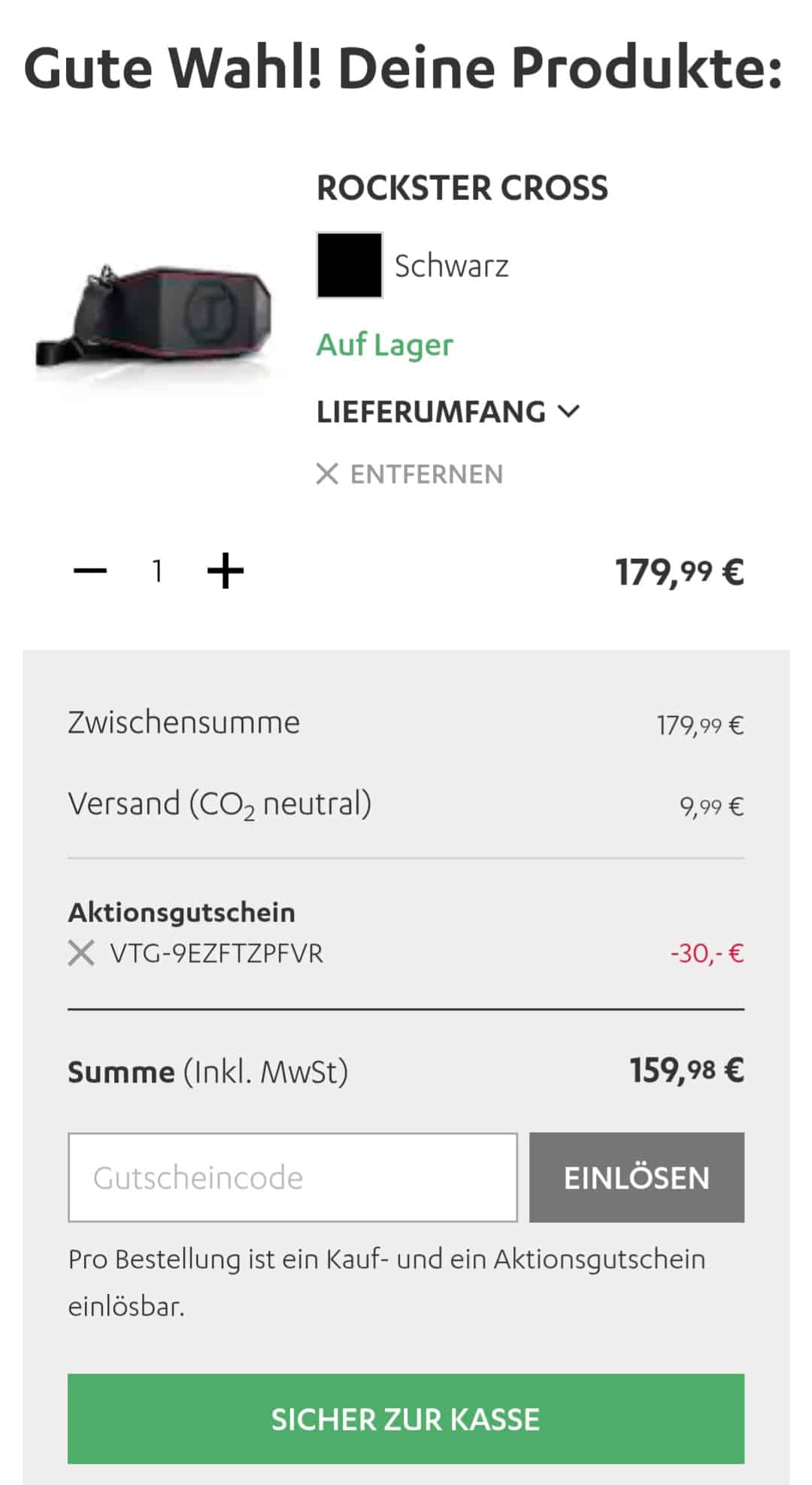Screen dimensions: 812x1485
Task: Open the ROCKSTER CROSS product title
Action: pos(462,187)
